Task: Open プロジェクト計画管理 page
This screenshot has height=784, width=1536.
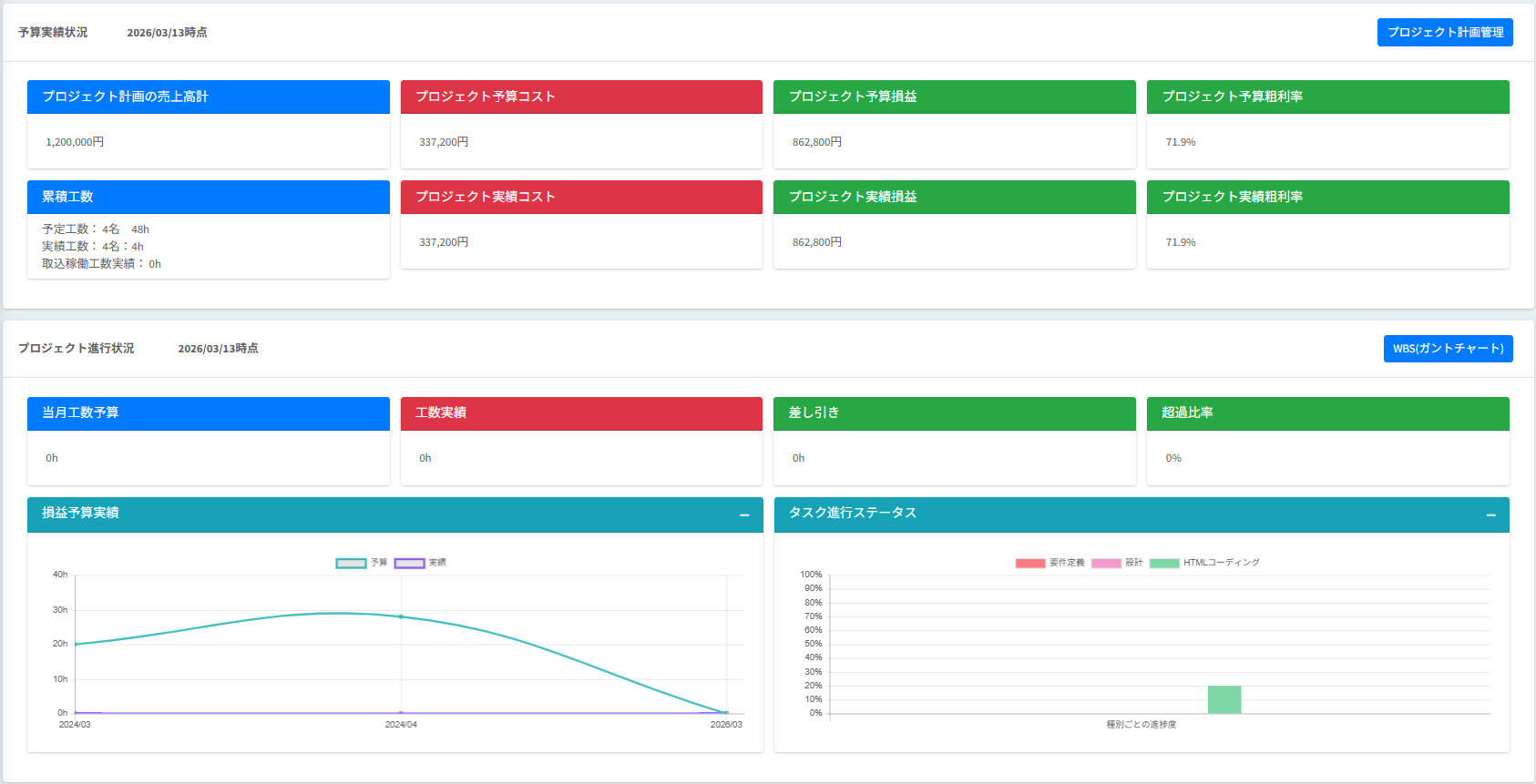Action: [1444, 33]
